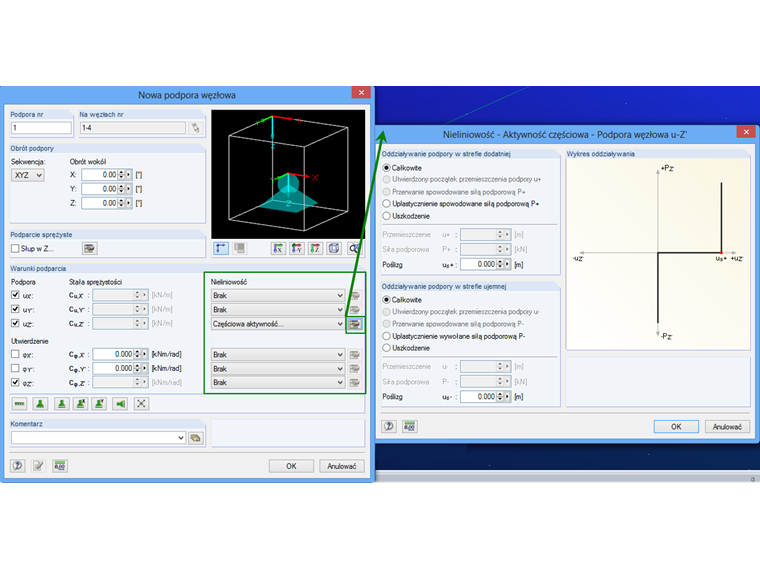Open the Sekwencja XYZ dropdown
This screenshot has height=570, width=760.
click(28, 175)
